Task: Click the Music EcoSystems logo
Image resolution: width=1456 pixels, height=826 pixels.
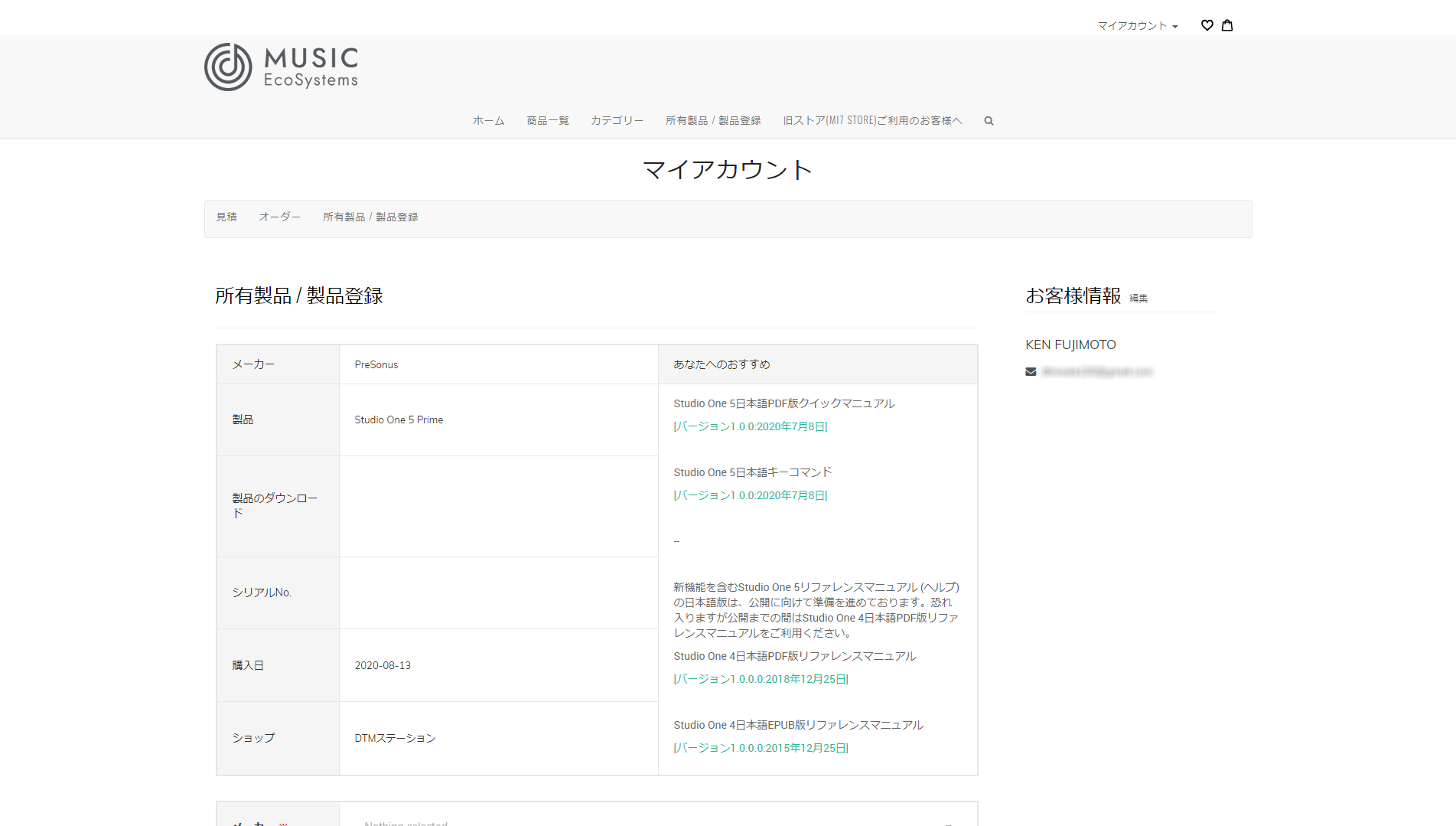Action: click(282, 67)
